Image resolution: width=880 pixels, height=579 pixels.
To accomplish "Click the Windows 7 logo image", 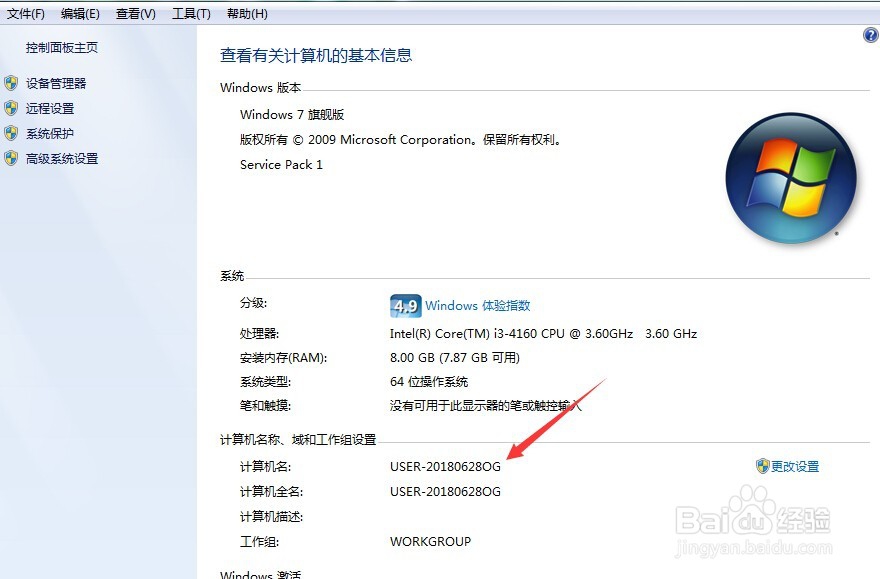I will (x=791, y=178).
